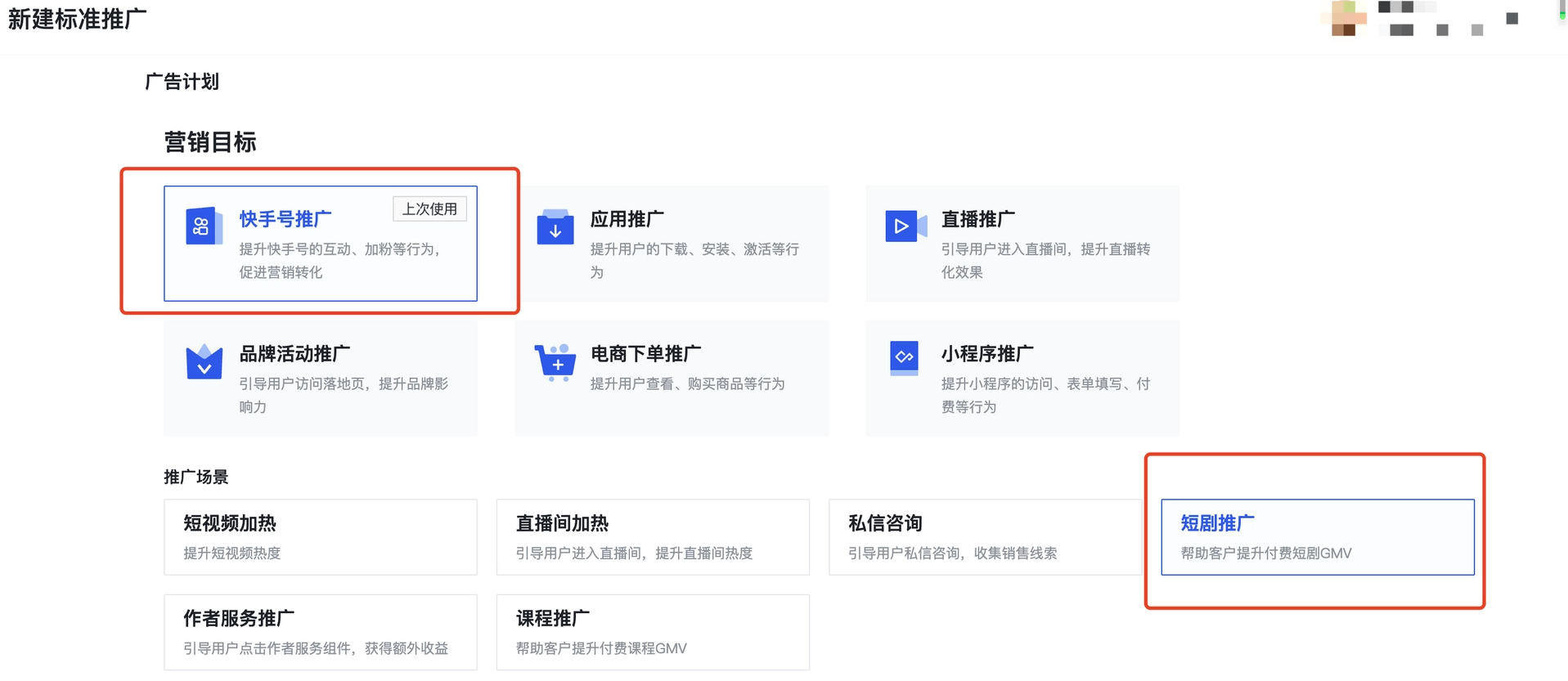Choose the 短视频加热 promotion scene

click(321, 537)
